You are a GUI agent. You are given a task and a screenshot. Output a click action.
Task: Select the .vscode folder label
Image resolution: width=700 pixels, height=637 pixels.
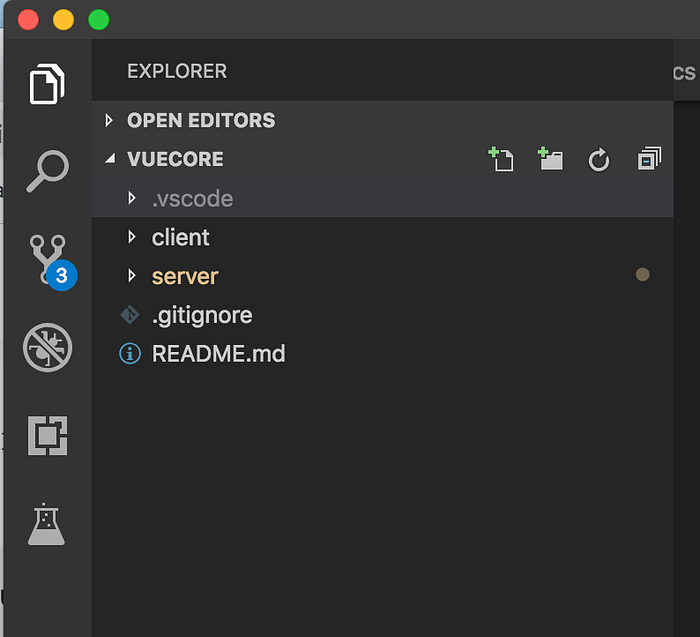point(192,199)
